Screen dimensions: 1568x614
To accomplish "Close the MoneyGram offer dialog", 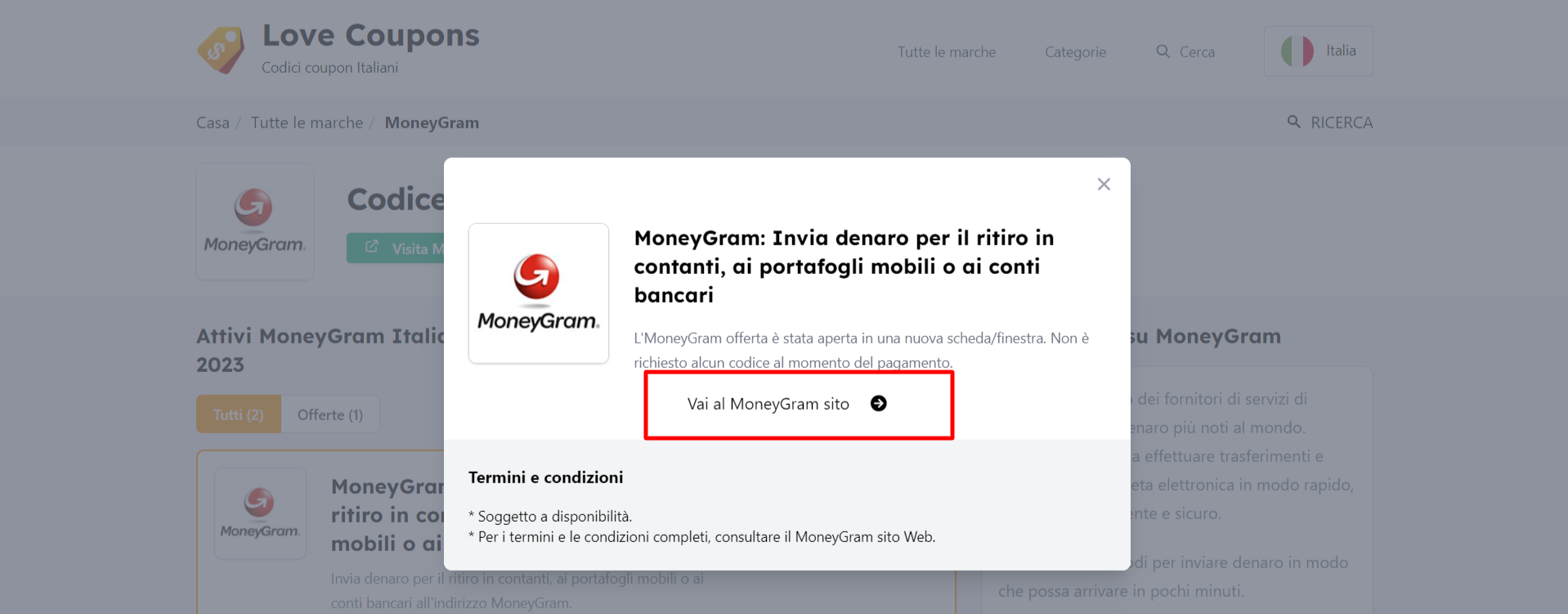I will point(1104,185).
